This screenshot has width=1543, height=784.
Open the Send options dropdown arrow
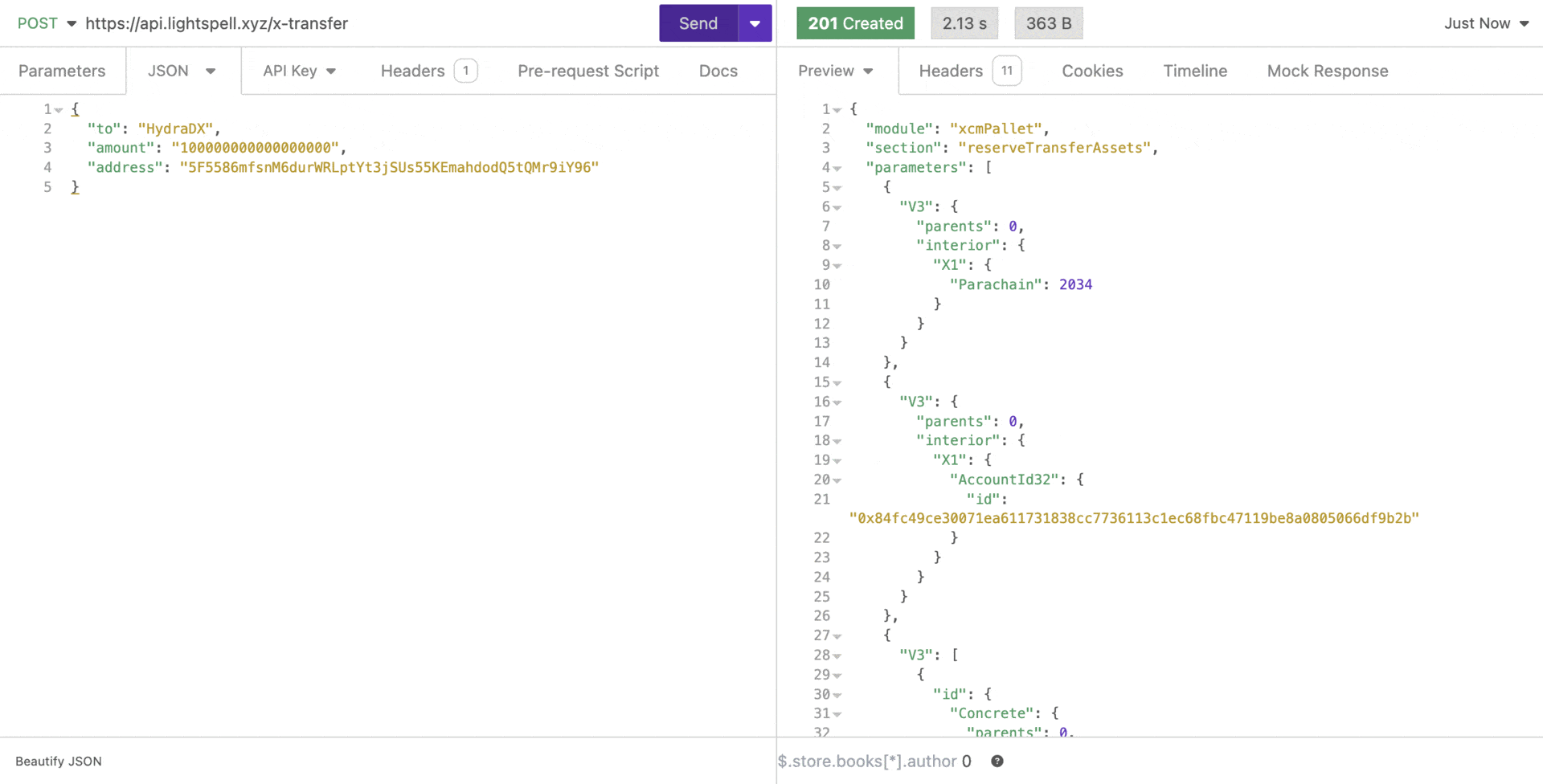[755, 23]
